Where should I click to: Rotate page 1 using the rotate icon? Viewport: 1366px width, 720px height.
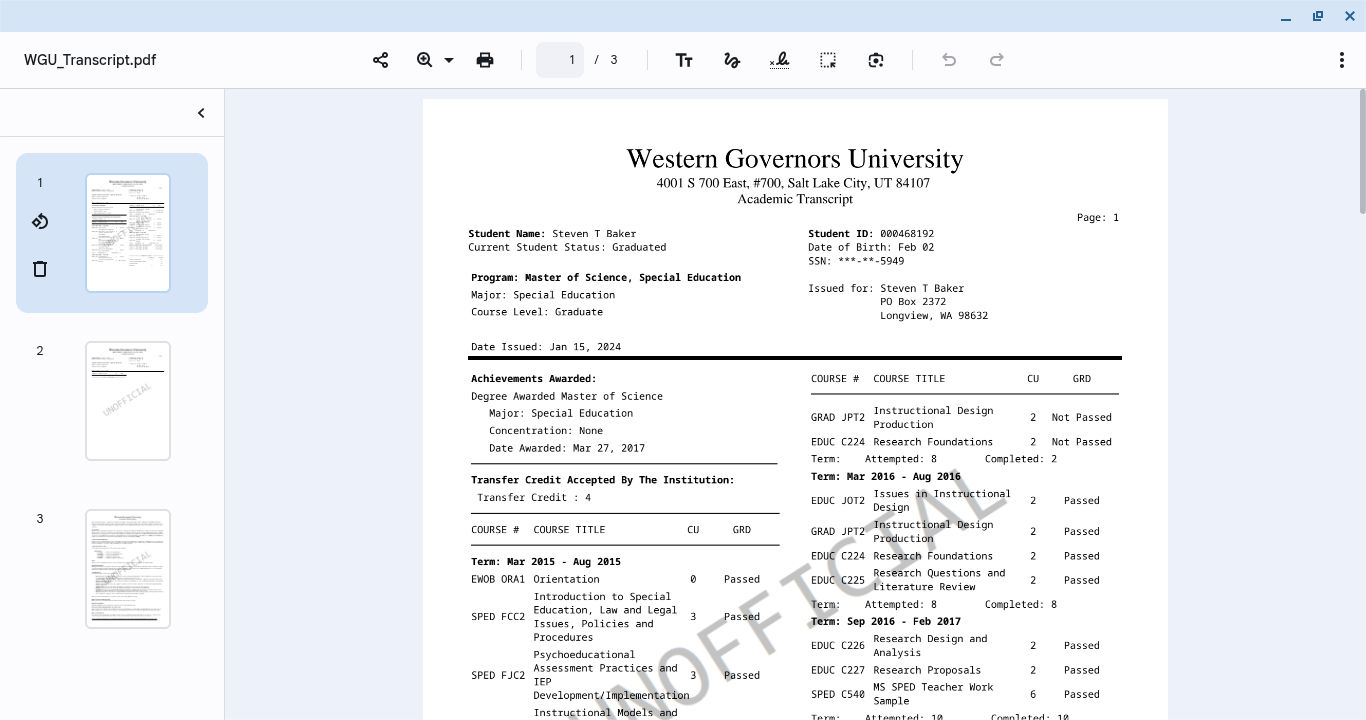(x=40, y=222)
